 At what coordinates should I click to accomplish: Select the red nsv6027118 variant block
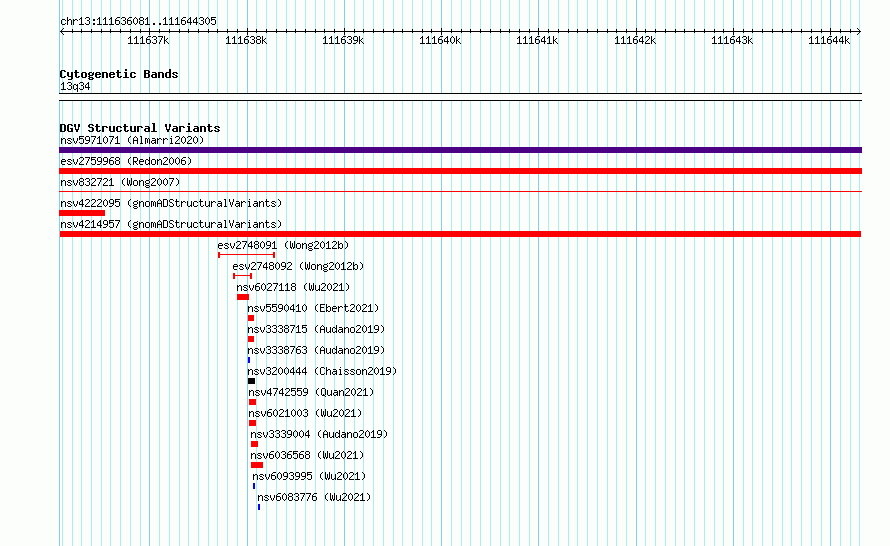point(243,297)
